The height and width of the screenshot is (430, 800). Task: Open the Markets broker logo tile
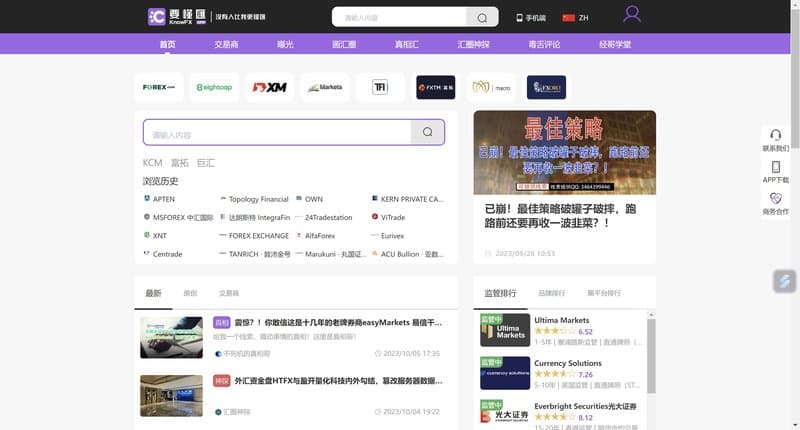coord(325,87)
